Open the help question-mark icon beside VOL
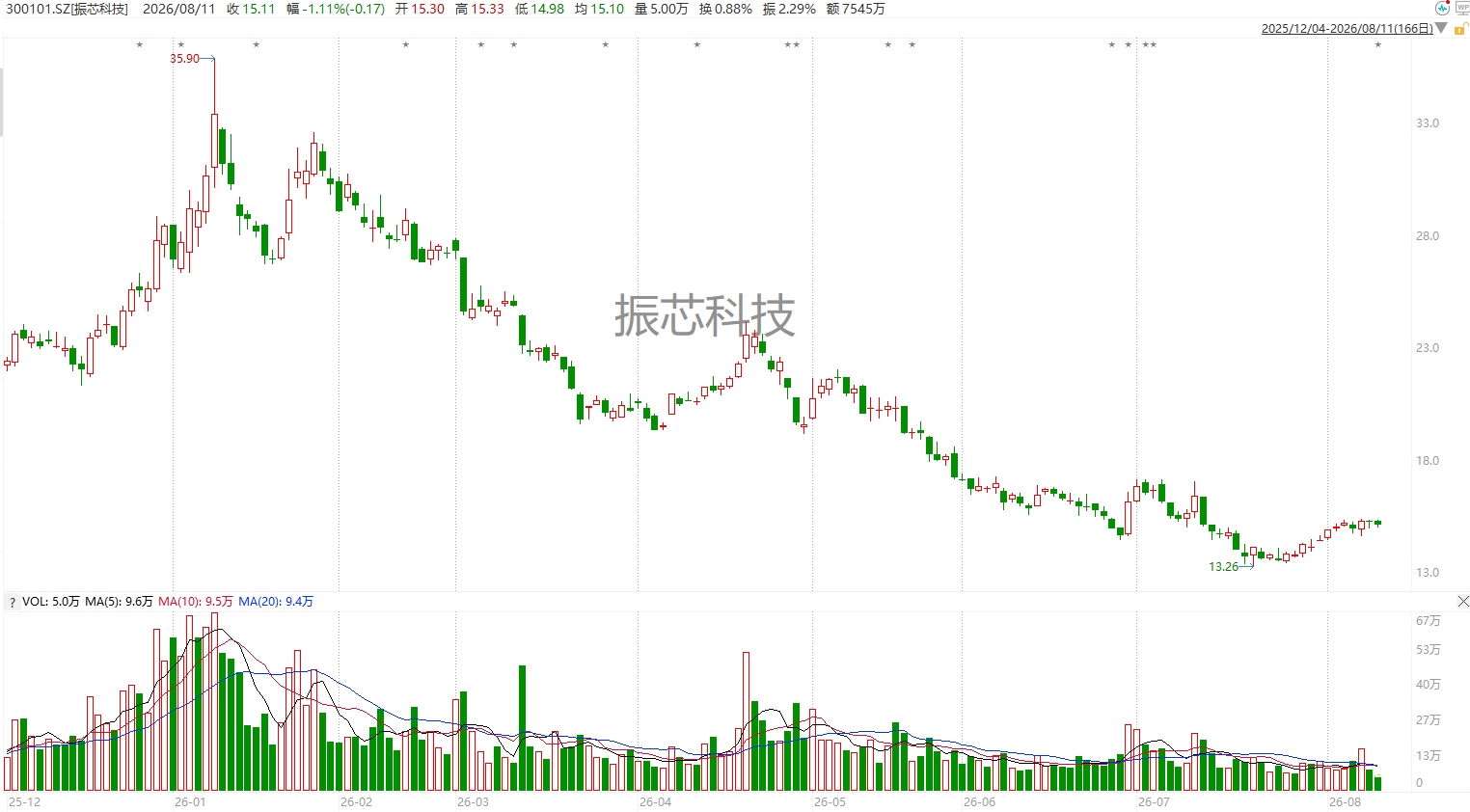This screenshot has width=1470, height=812. [13, 602]
